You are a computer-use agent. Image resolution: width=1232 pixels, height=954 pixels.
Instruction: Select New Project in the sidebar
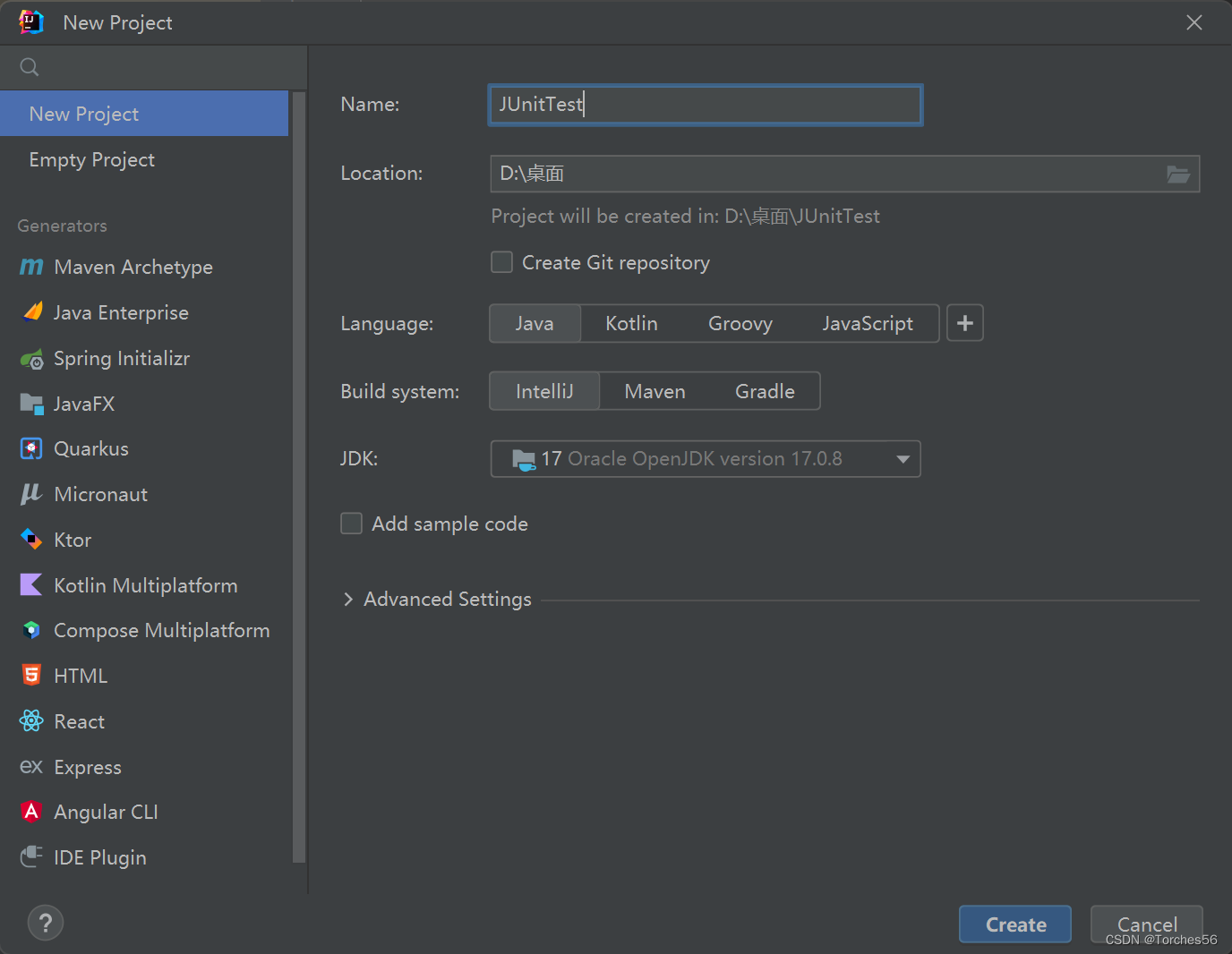click(x=144, y=114)
